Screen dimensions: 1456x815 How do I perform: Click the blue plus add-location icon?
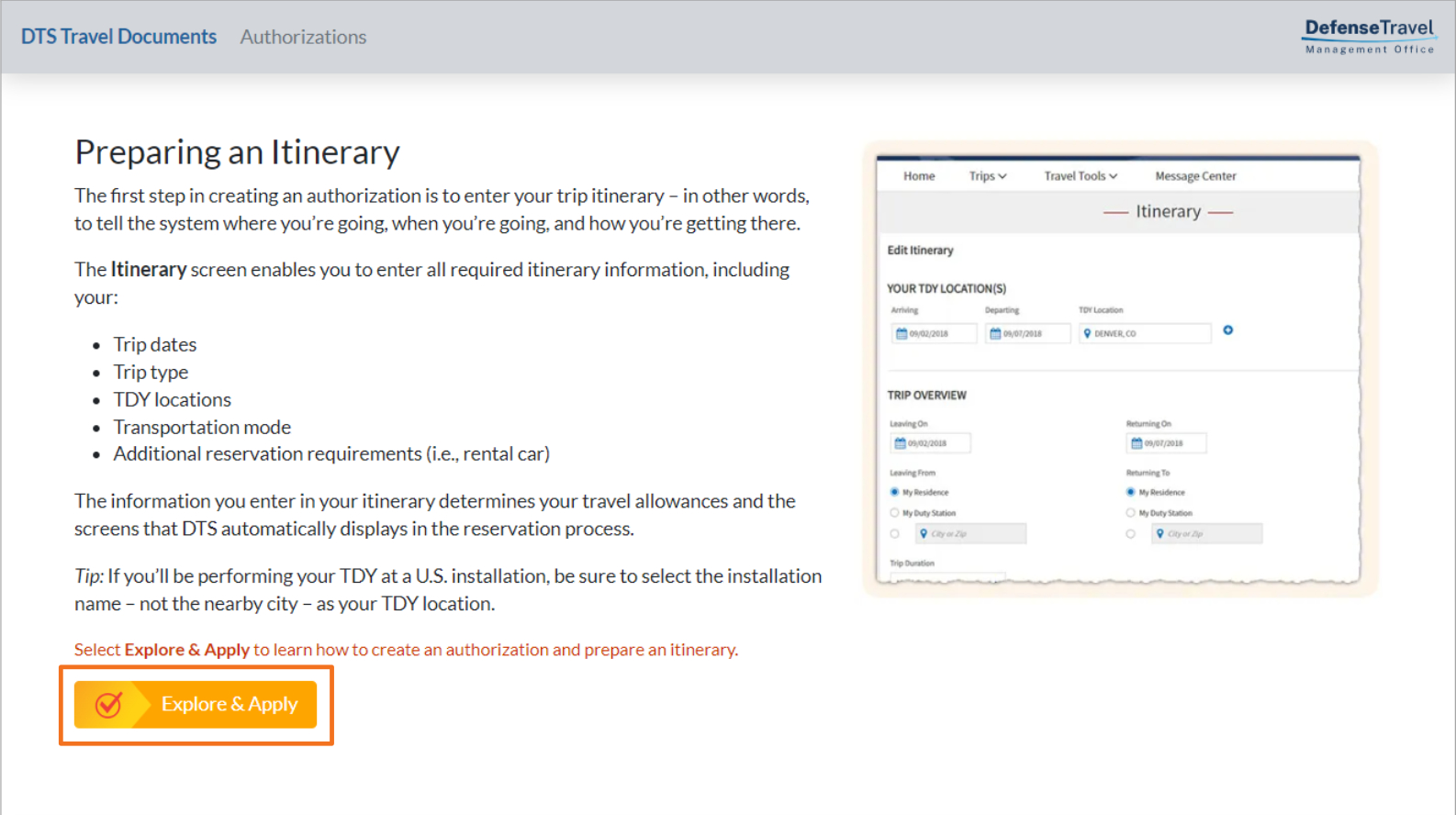coord(1228,330)
